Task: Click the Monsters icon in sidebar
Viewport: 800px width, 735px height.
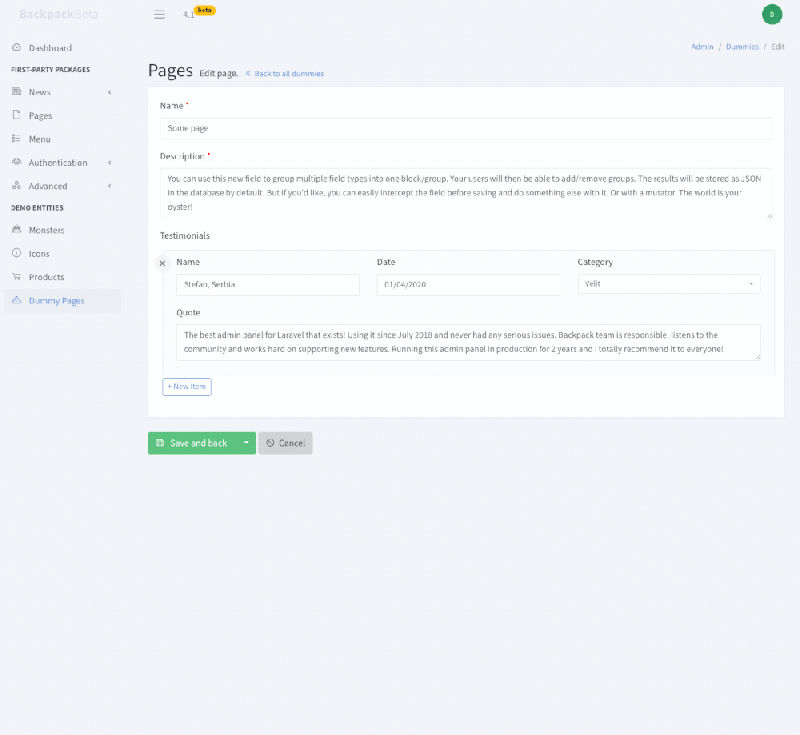Action: (x=15, y=229)
